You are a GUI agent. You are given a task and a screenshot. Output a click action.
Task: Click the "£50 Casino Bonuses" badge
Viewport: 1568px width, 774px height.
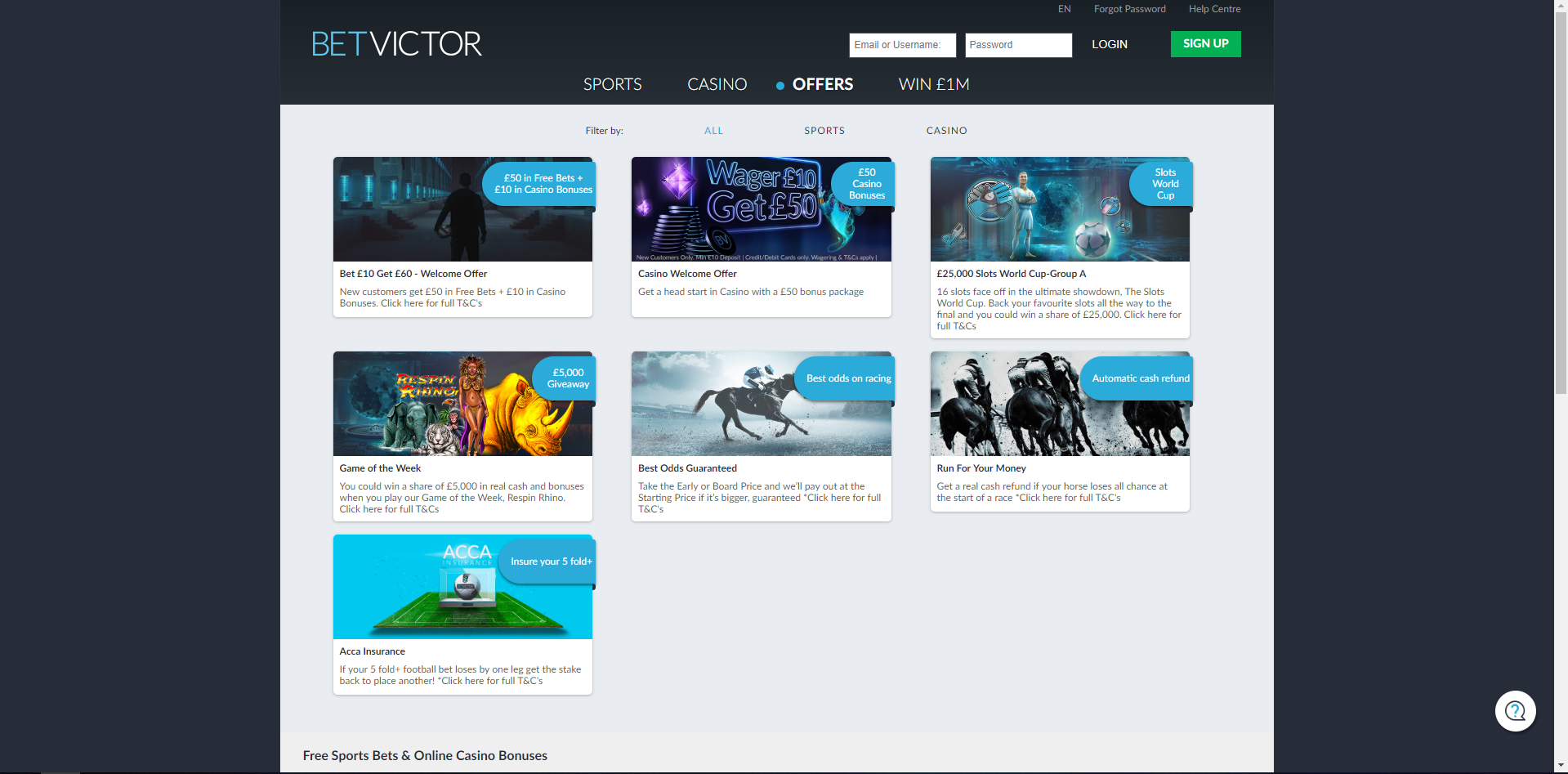(x=864, y=183)
